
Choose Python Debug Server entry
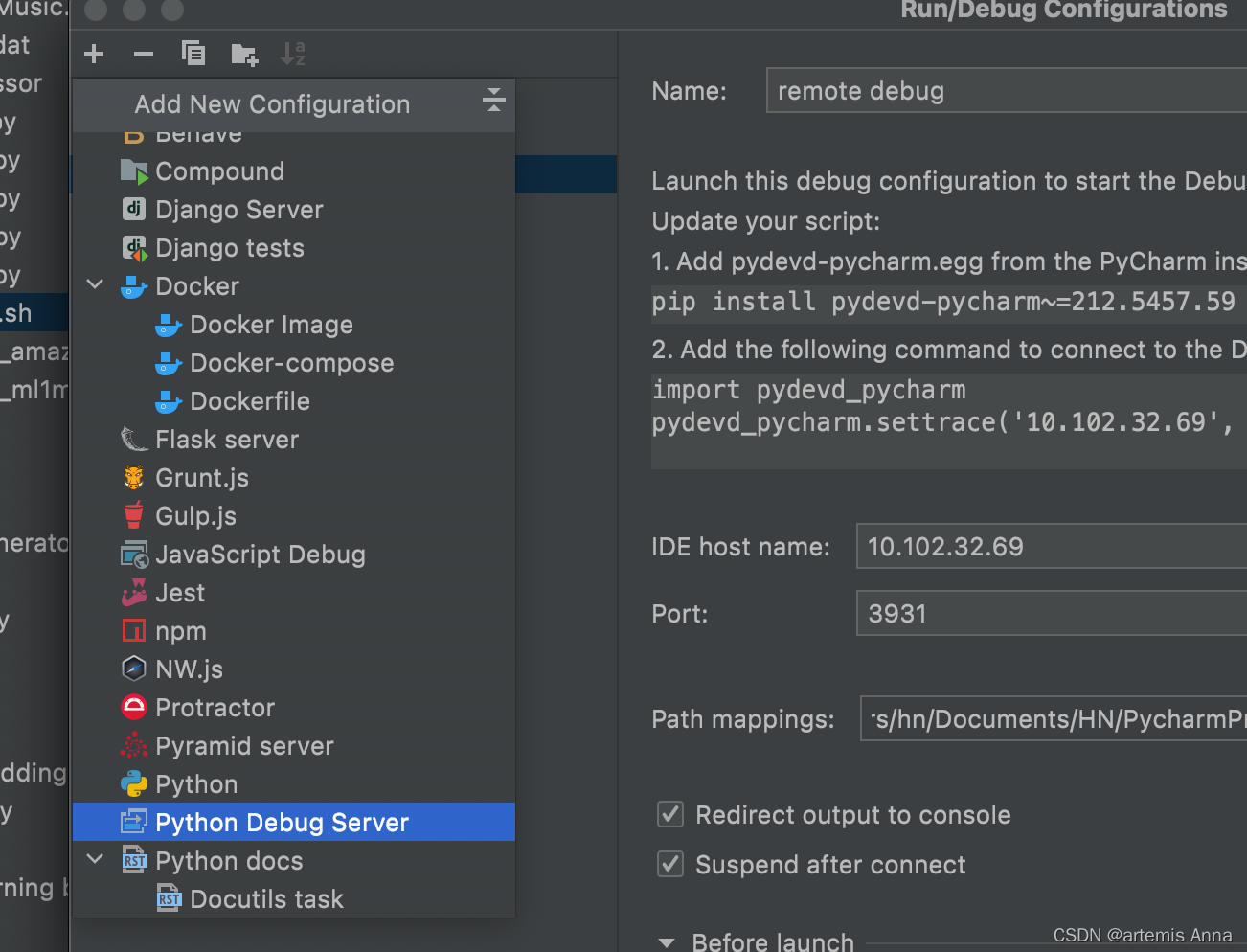pyautogui.click(x=293, y=822)
